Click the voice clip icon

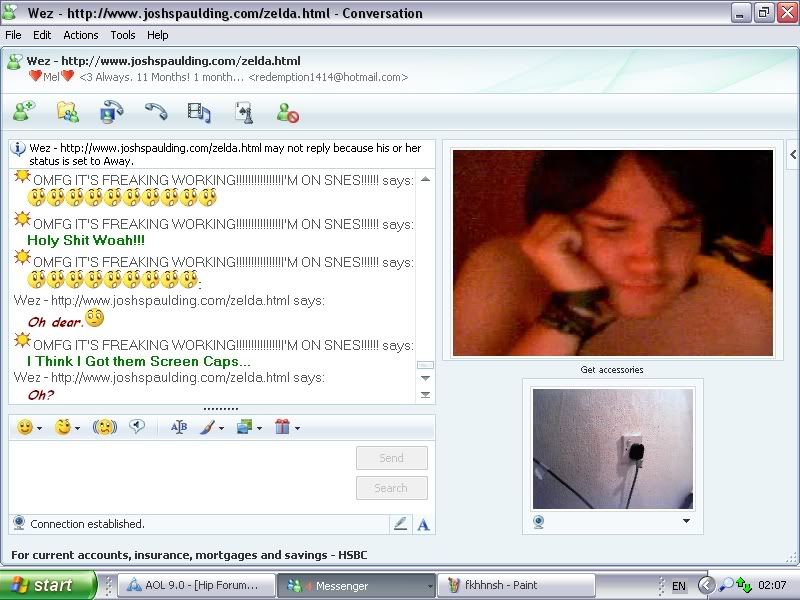coord(137,427)
